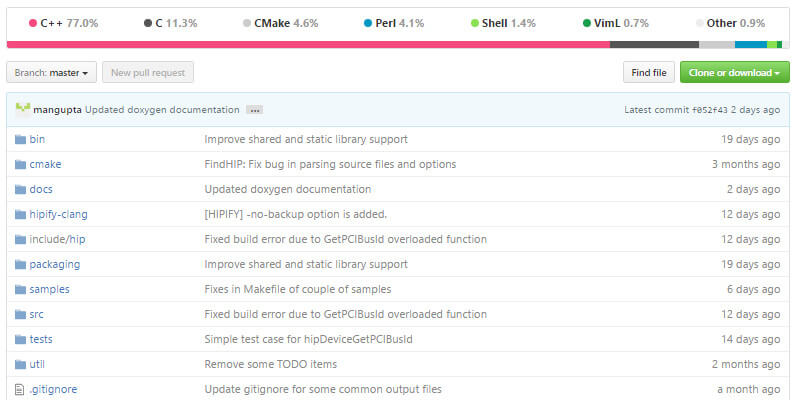Click the util folder icon
This screenshot has height=400, width=800.
20,364
